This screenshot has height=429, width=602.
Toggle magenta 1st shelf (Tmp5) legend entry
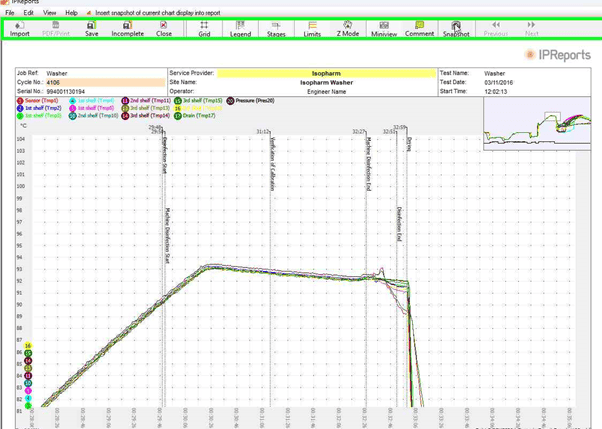(x=92, y=108)
